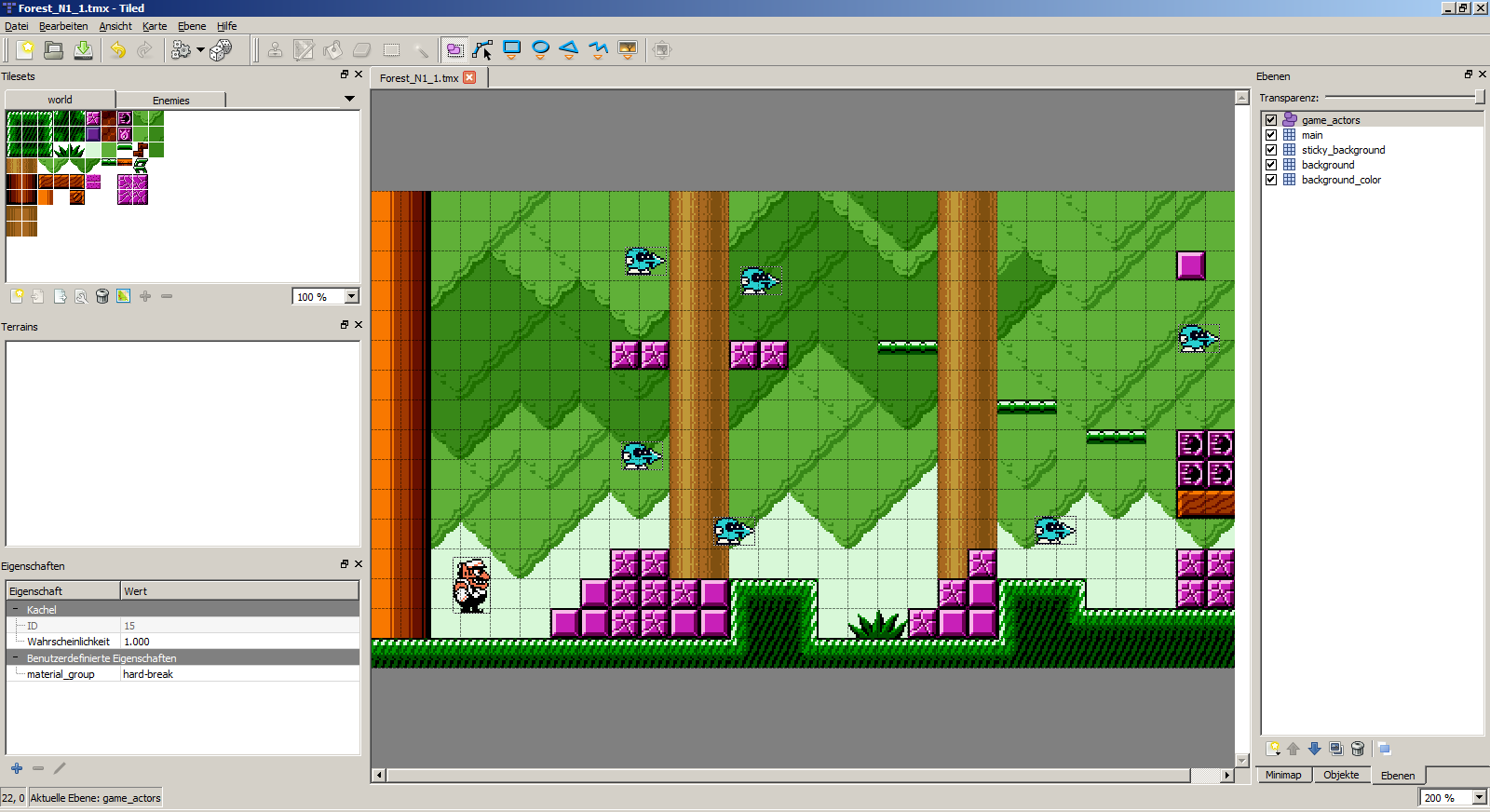
Task: Select the Magic Wand tool
Action: click(421, 49)
